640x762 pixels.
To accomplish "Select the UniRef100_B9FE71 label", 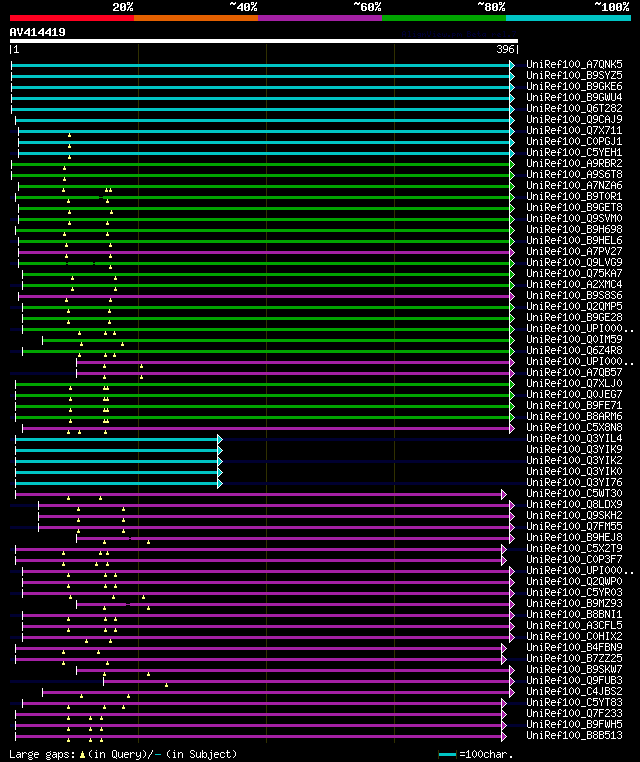I will 574,405.
